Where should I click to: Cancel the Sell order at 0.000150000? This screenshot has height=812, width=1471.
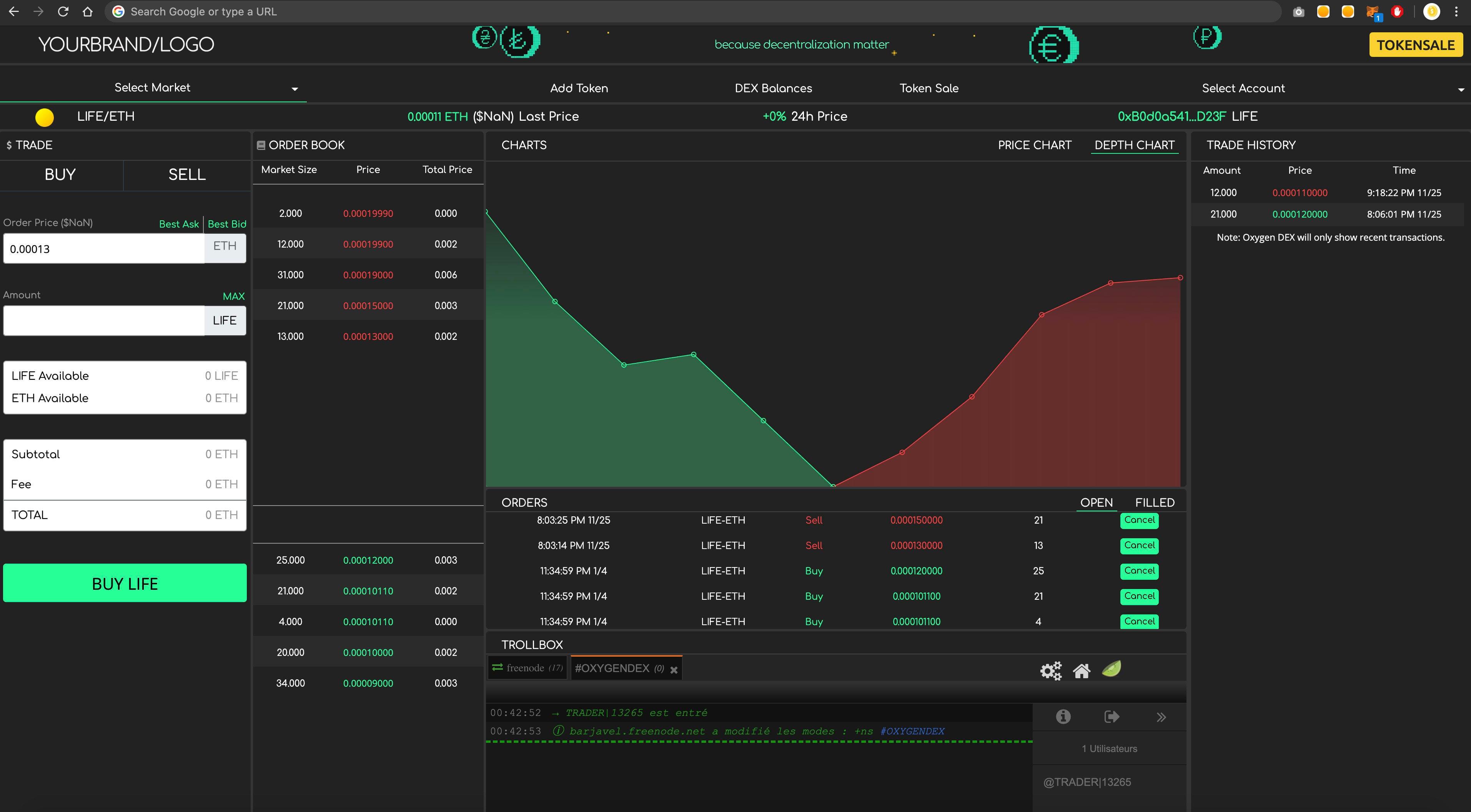(x=1139, y=520)
